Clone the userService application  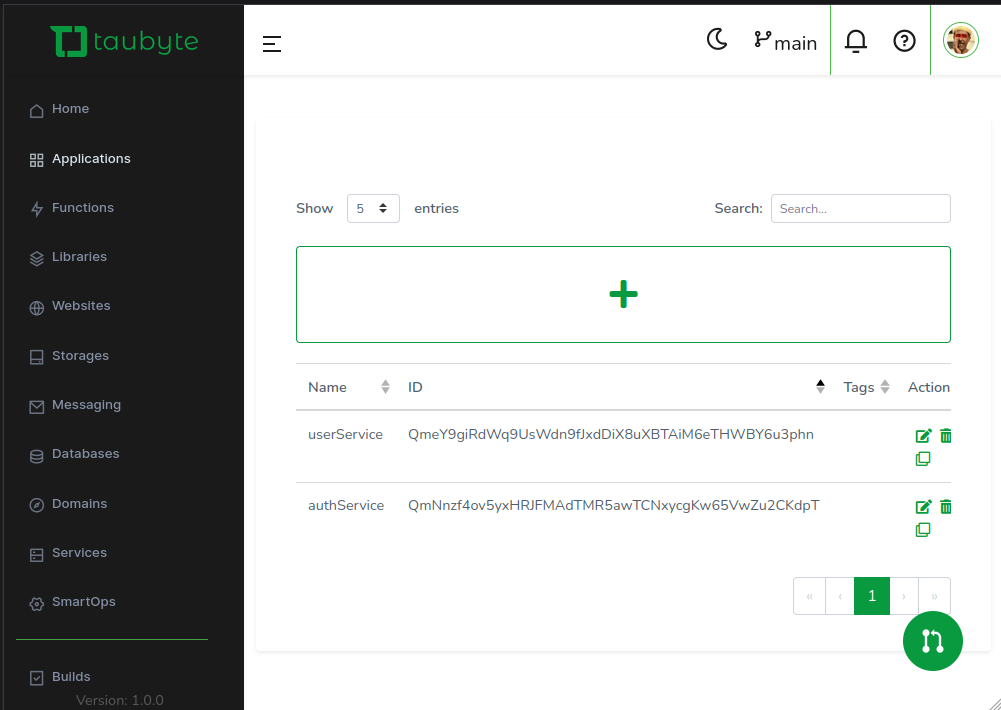point(923,459)
